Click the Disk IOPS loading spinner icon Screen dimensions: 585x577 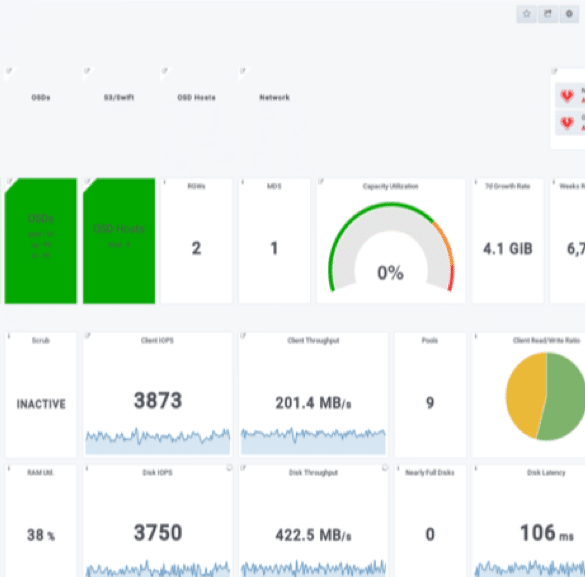pos(229,468)
